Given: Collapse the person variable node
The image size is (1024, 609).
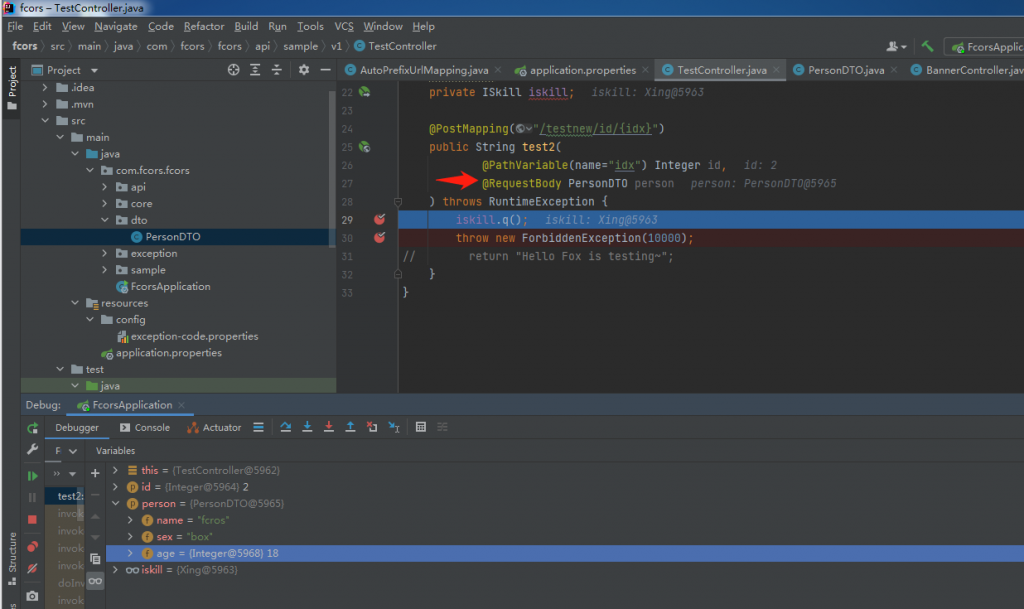Looking at the screenshot, I should tap(116, 503).
